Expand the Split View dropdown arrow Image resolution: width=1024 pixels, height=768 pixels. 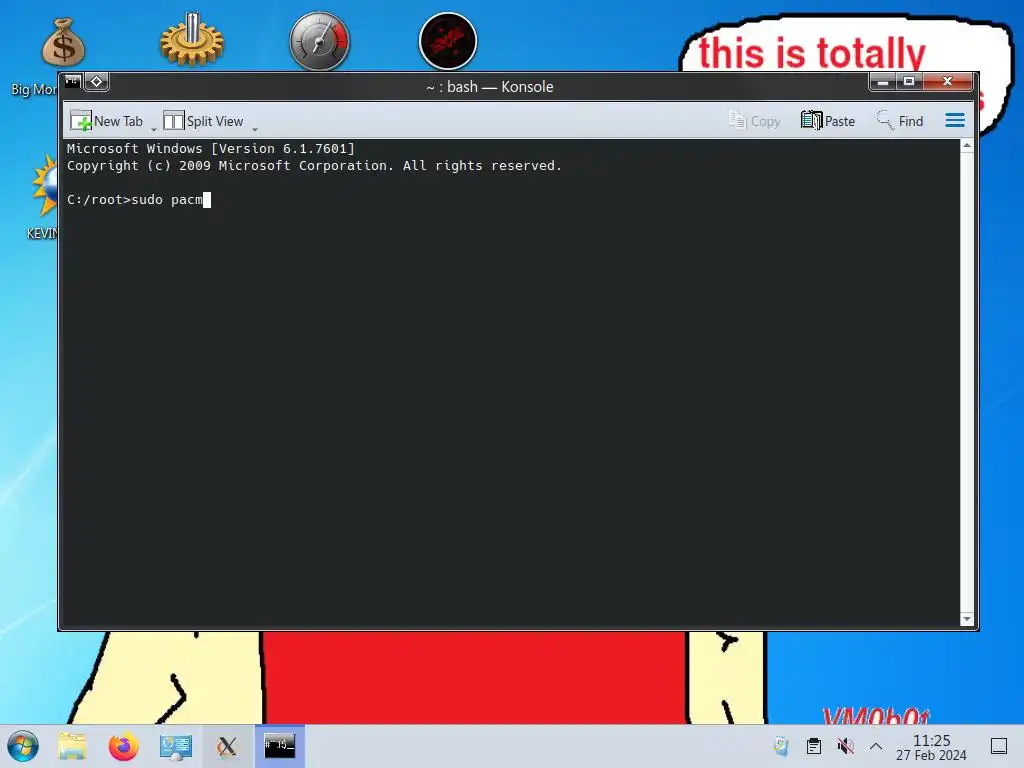tap(255, 129)
